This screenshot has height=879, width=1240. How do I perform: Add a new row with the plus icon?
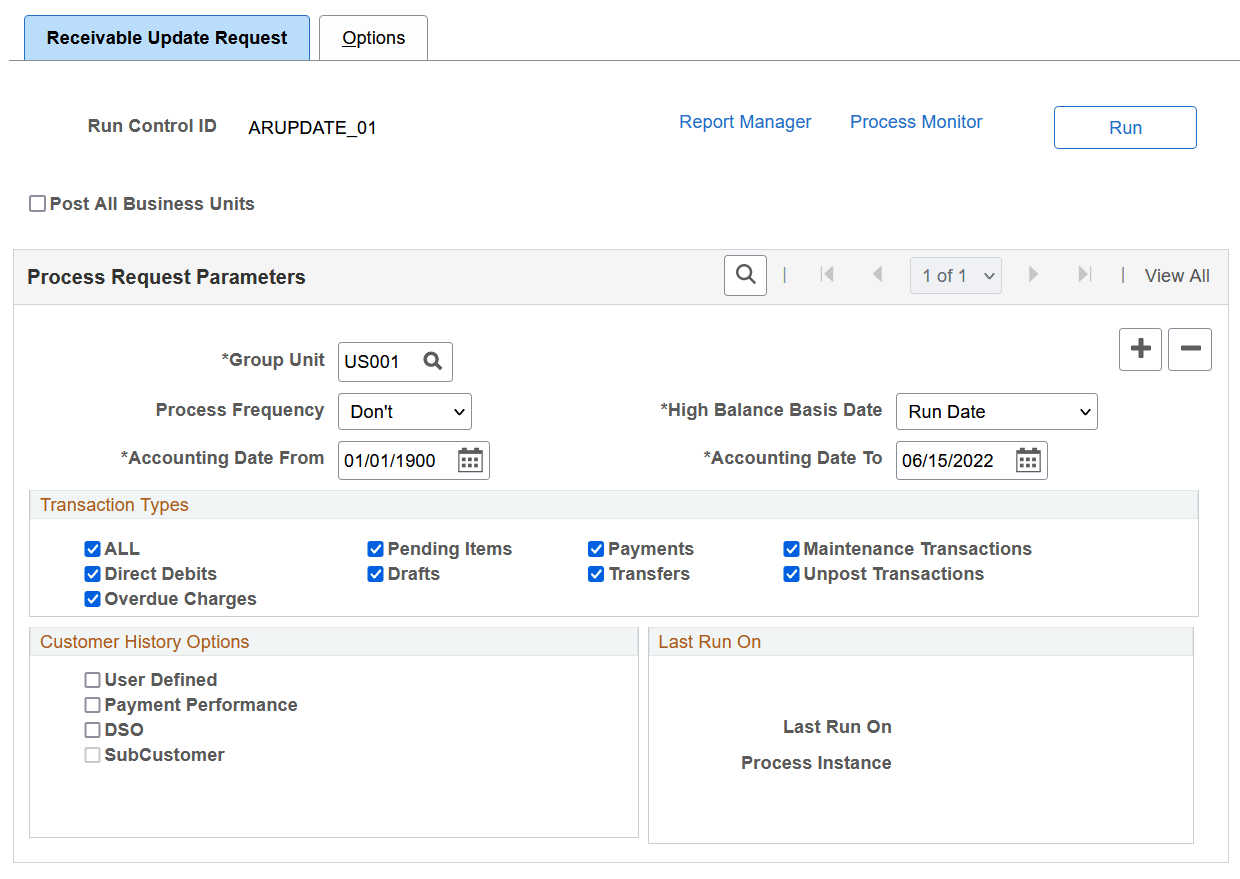tap(1140, 349)
